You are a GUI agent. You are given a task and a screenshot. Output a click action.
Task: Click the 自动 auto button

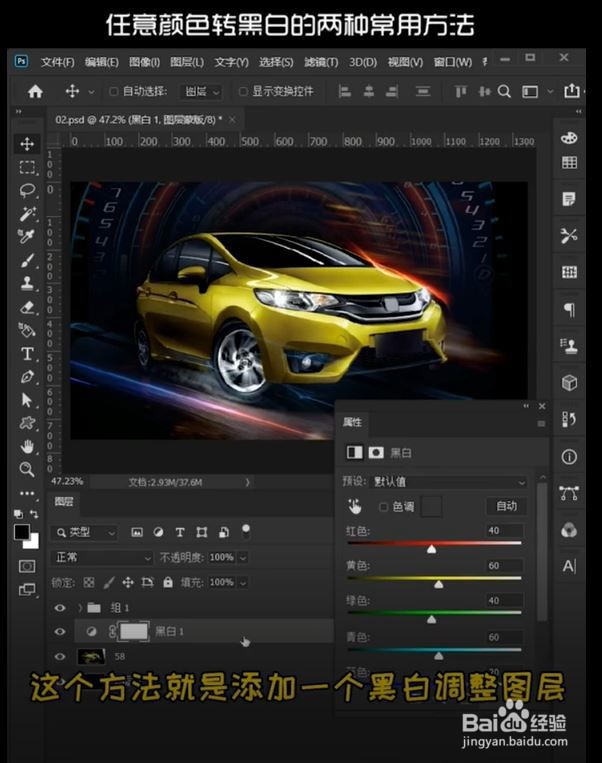[x=507, y=506]
